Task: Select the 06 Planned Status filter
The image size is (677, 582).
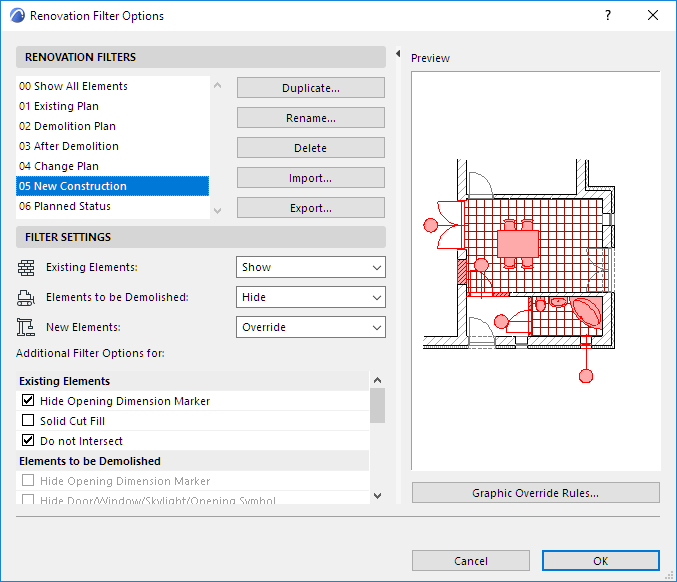Action: click(x=113, y=206)
